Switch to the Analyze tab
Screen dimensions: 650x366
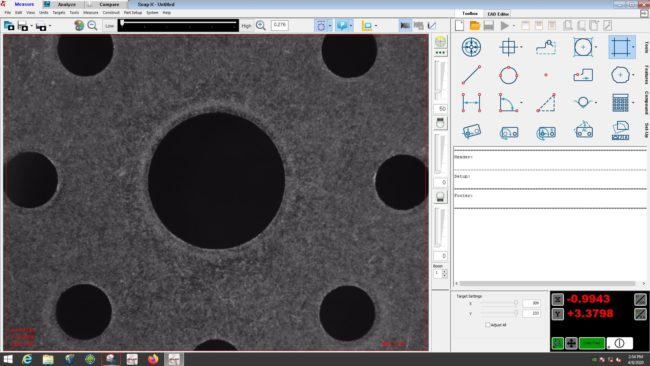(x=66, y=5)
